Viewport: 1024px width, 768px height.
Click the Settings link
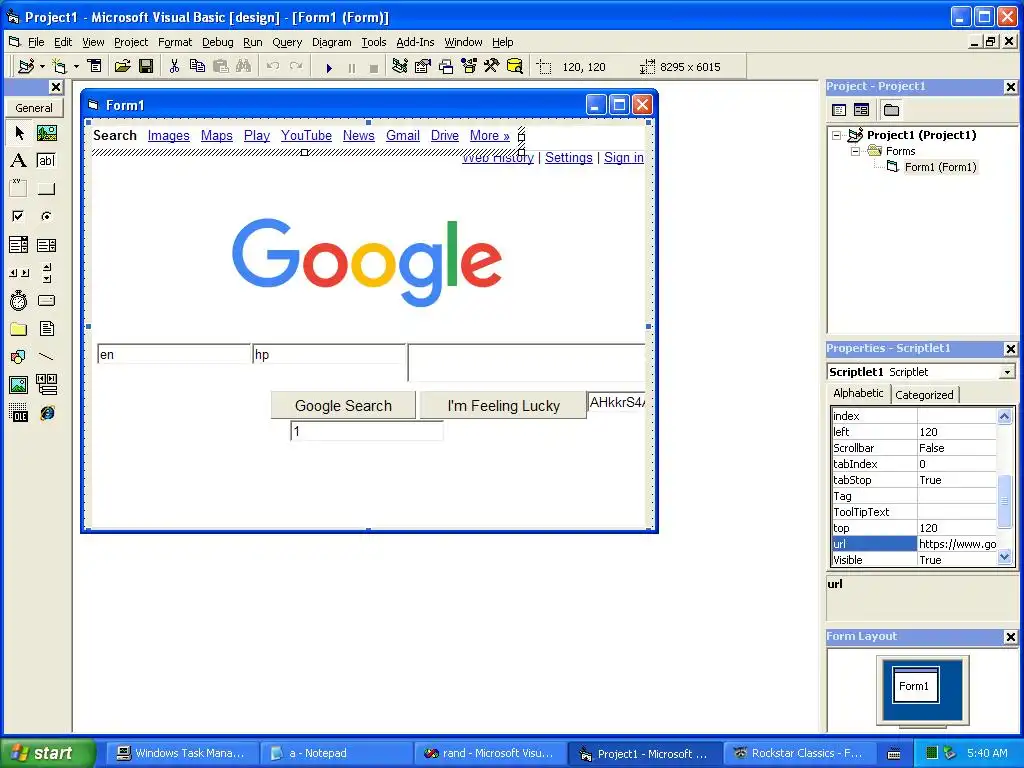tap(569, 157)
